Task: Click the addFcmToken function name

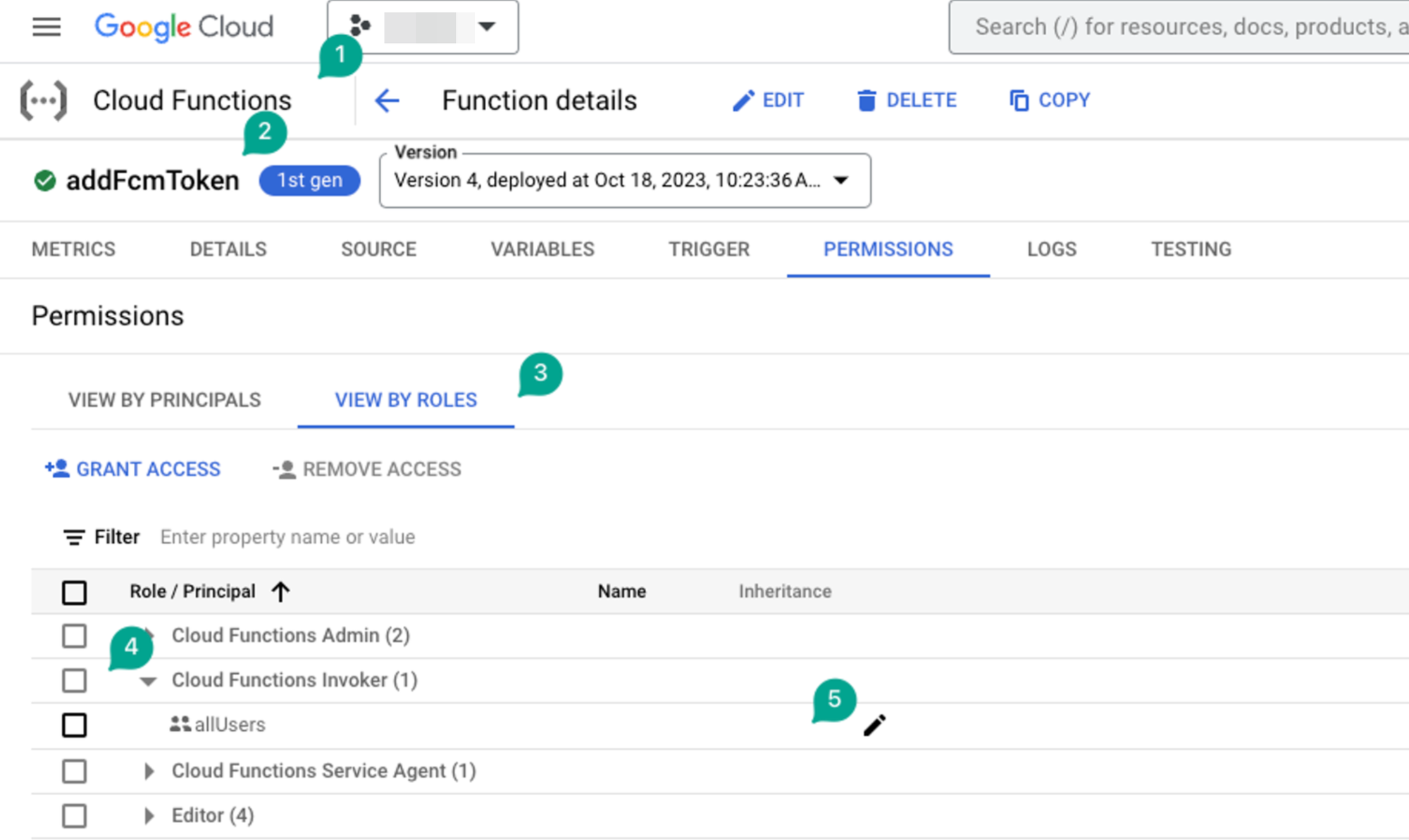Action: click(x=153, y=181)
